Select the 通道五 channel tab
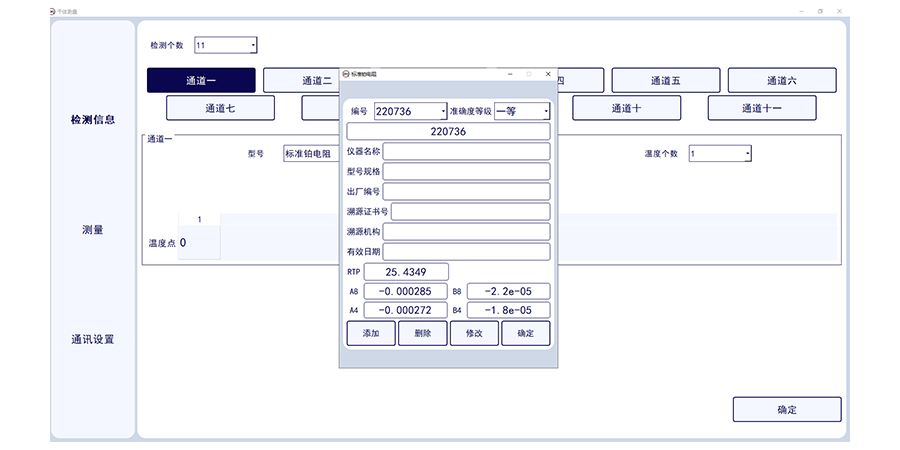Screen dimensions: 900x450 (x=665, y=80)
